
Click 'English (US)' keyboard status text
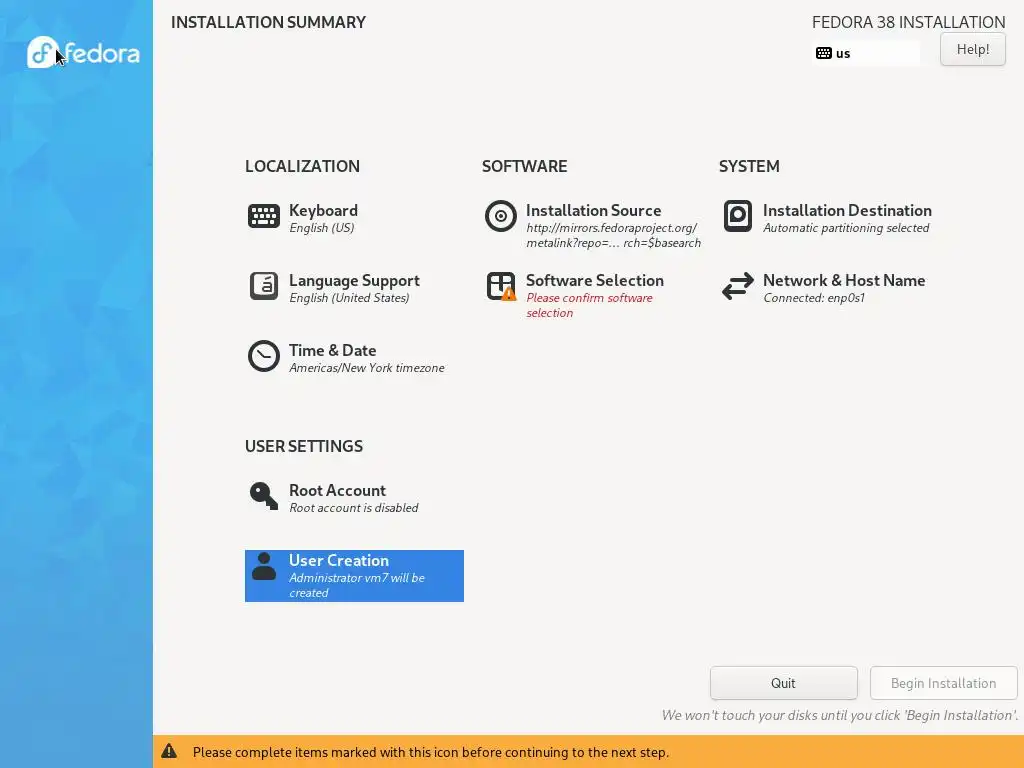pos(322,228)
